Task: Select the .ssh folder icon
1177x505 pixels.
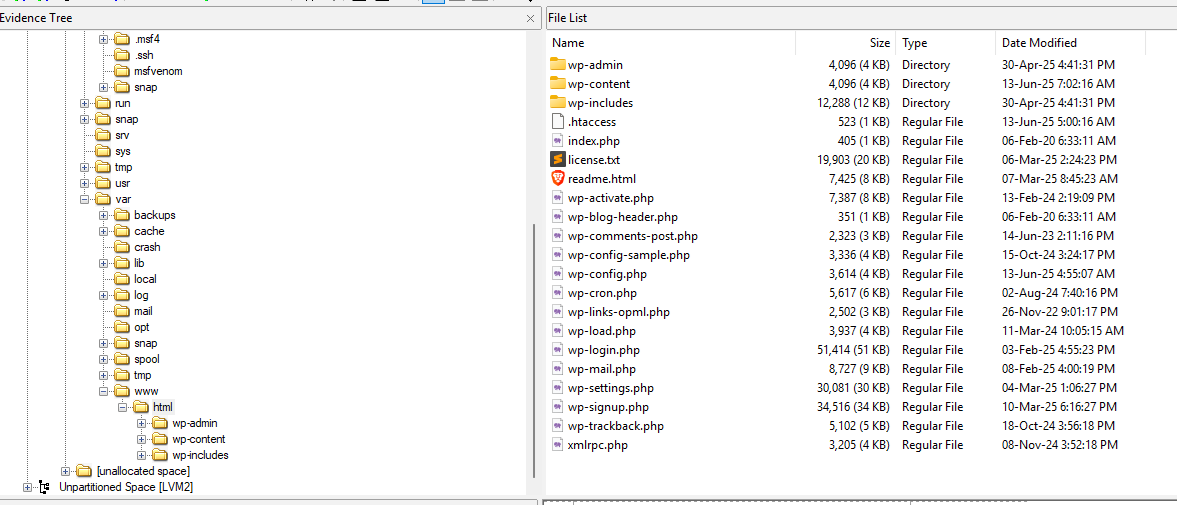Action: tap(122, 55)
